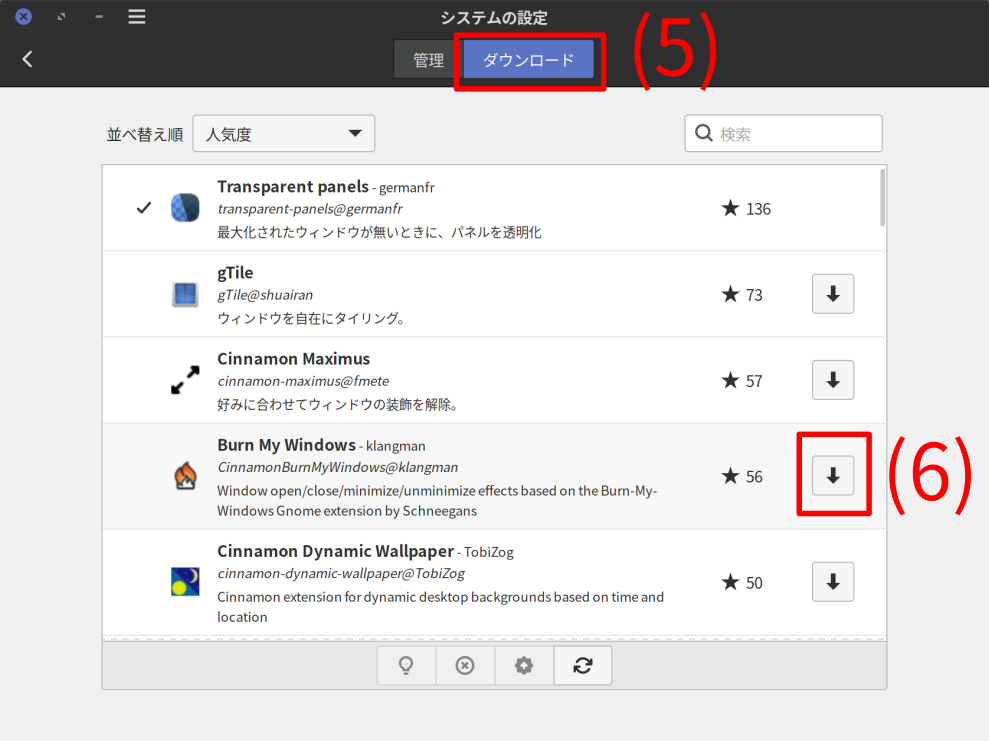Image resolution: width=989 pixels, height=741 pixels.
Task: Click the uninstall circle-x button
Action: tap(465, 666)
